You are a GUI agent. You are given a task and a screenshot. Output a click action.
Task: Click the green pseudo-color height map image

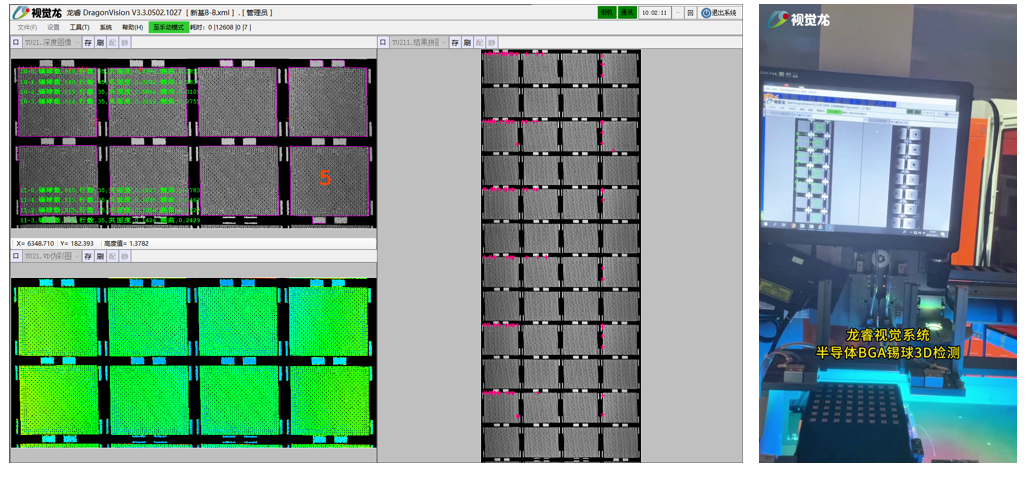pyautogui.click(x=193, y=365)
